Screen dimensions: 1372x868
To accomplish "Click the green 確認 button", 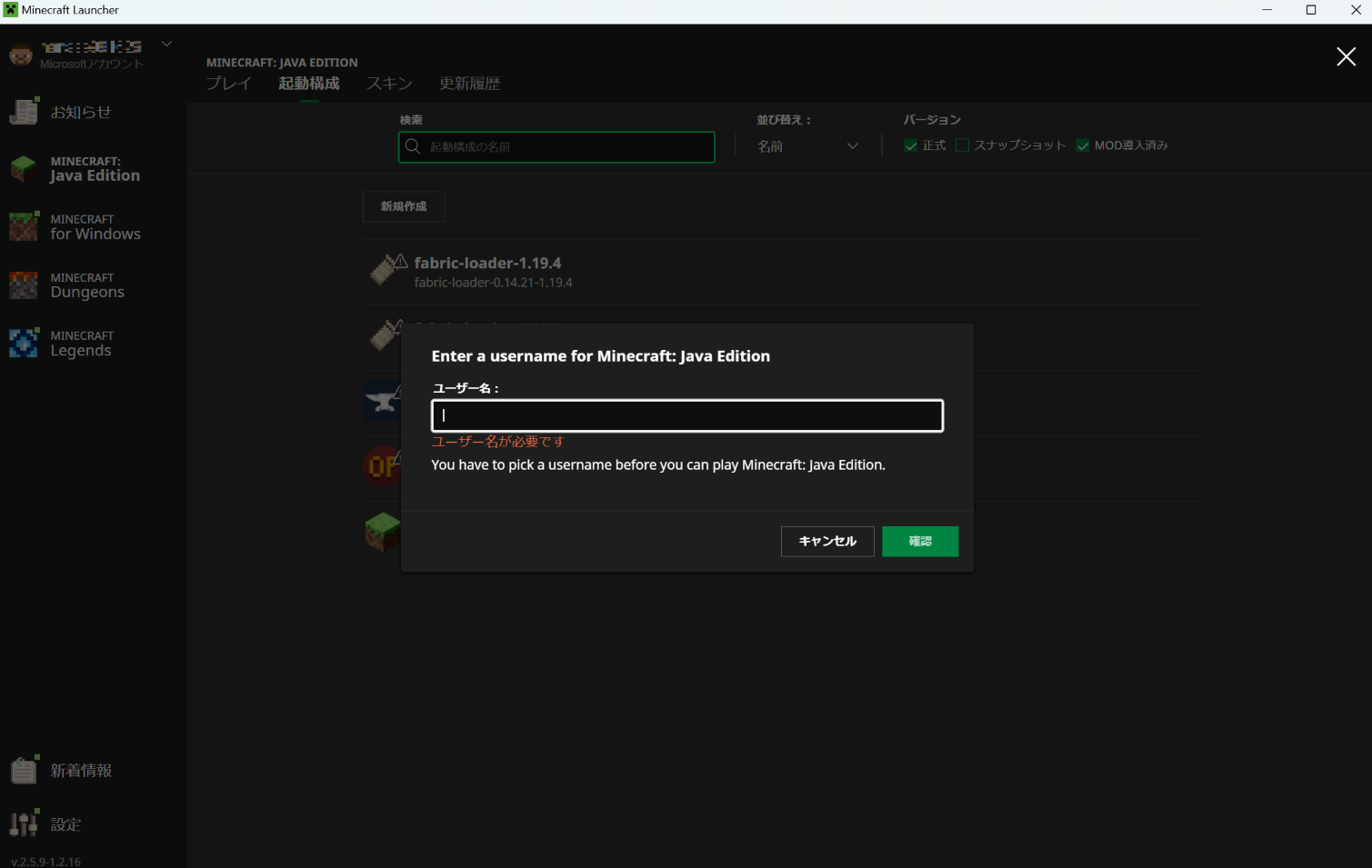I will point(920,542).
